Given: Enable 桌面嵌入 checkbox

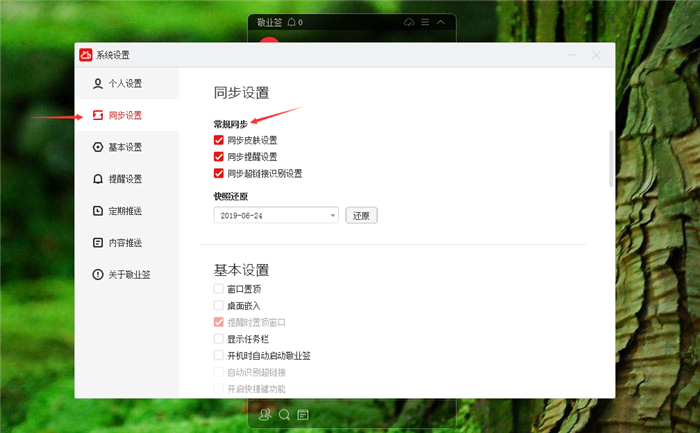Looking at the screenshot, I should (x=218, y=305).
